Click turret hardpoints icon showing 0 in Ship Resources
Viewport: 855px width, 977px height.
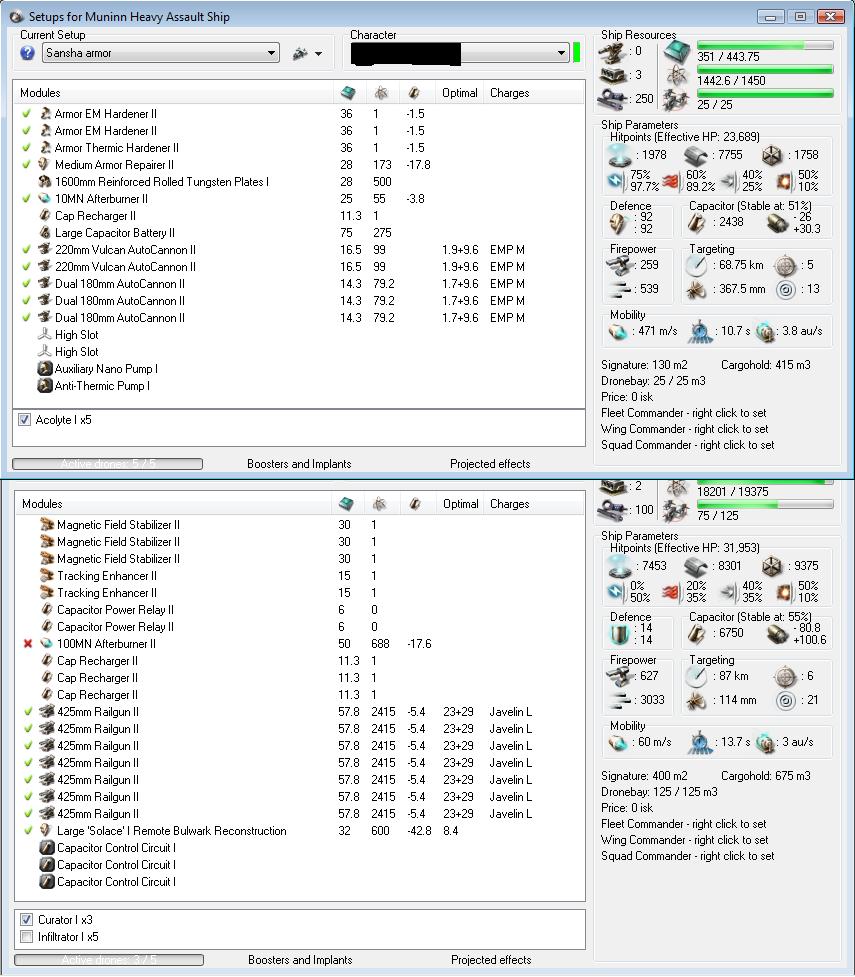point(611,52)
